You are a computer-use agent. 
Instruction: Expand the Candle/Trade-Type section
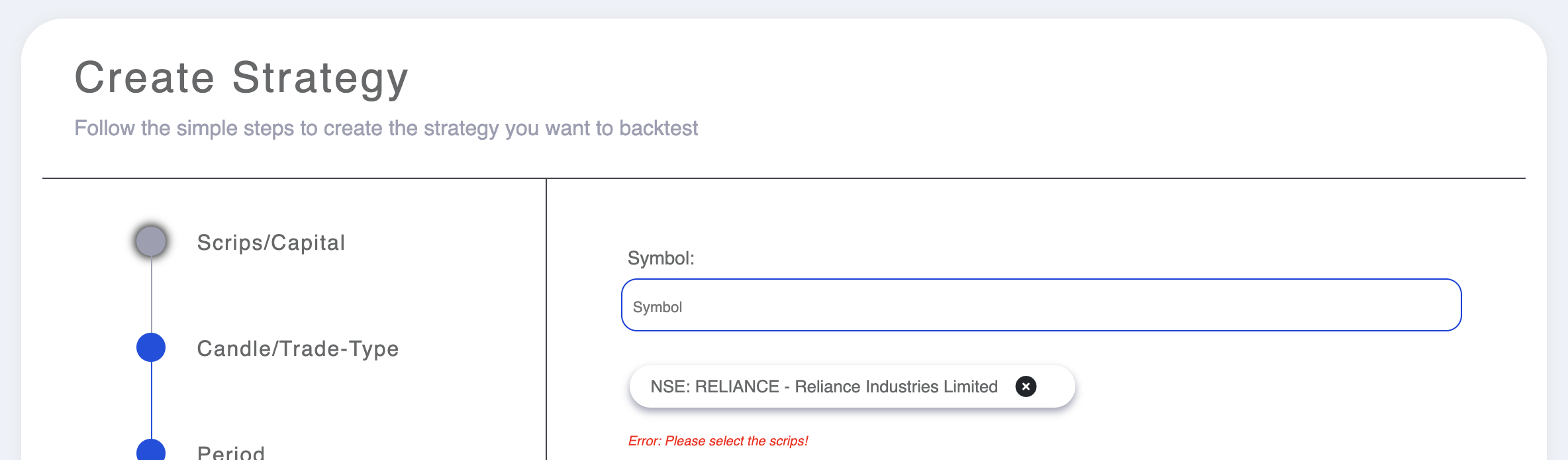(298, 347)
